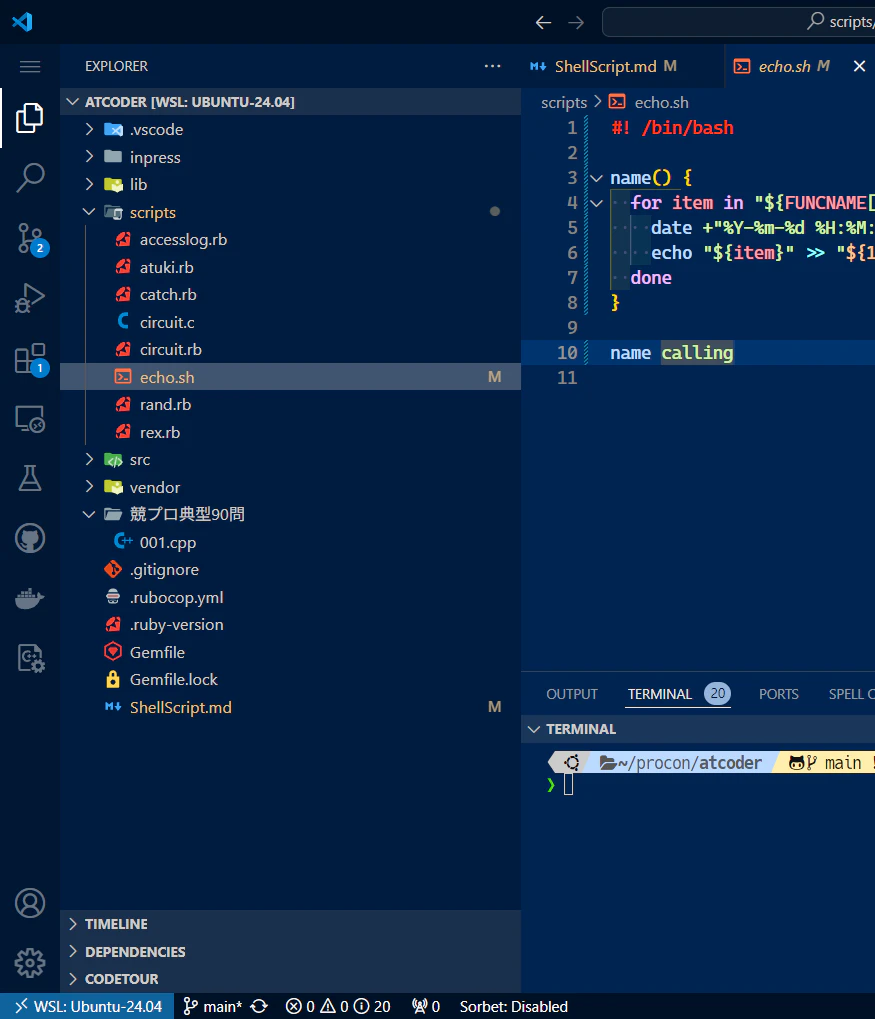The image size is (875, 1019).
Task: Expand the .vscode folder
Action: 291,129
